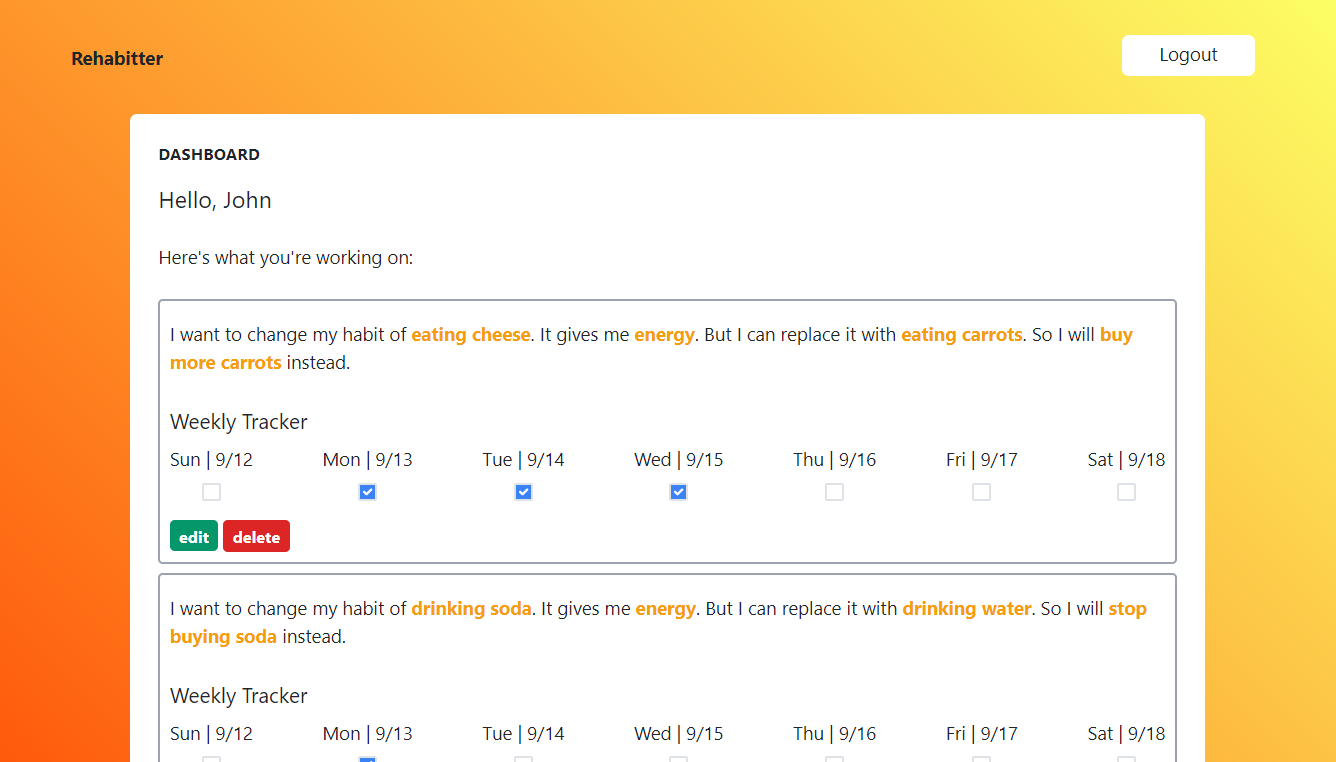Toggle the Mon 9/13 checkbox in the soda tracker
Image resolution: width=1336 pixels, height=762 pixels.
pyautogui.click(x=367, y=760)
